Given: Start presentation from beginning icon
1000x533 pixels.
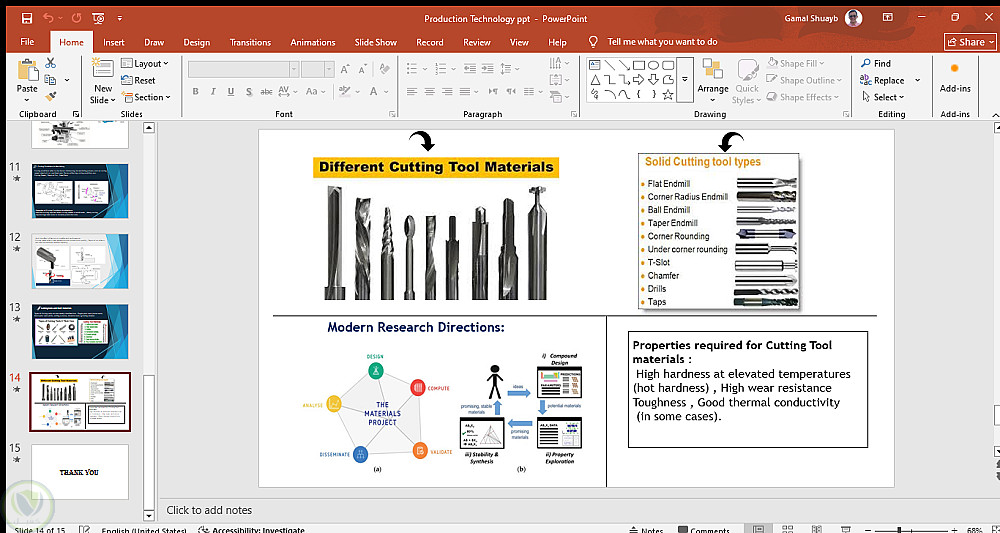Looking at the screenshot, I should point(97,18).
